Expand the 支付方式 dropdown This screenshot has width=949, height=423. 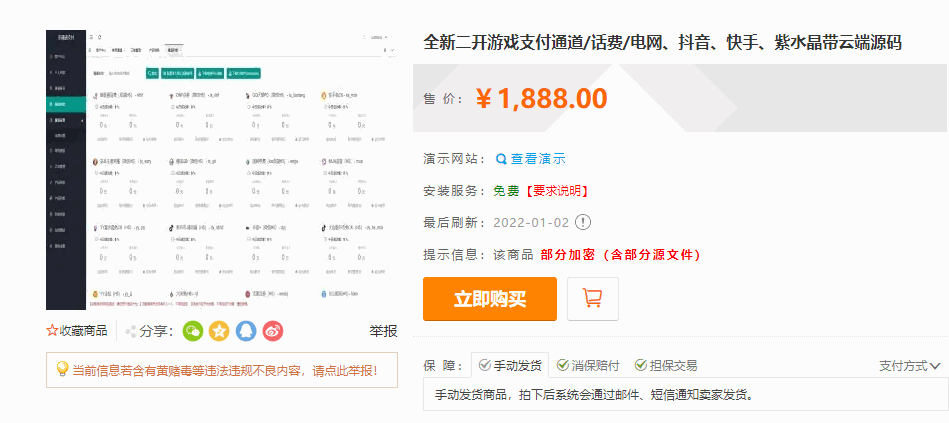pos(909,366)
